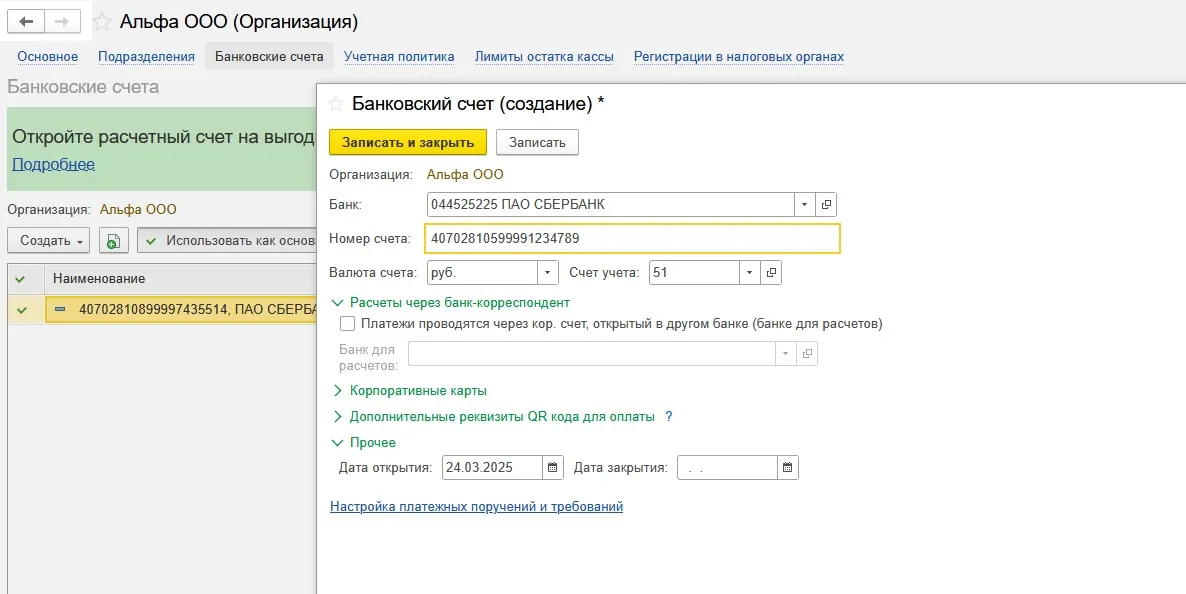Open the Валюта счета dropdown

pyautogui.click(x=548, y=272)
